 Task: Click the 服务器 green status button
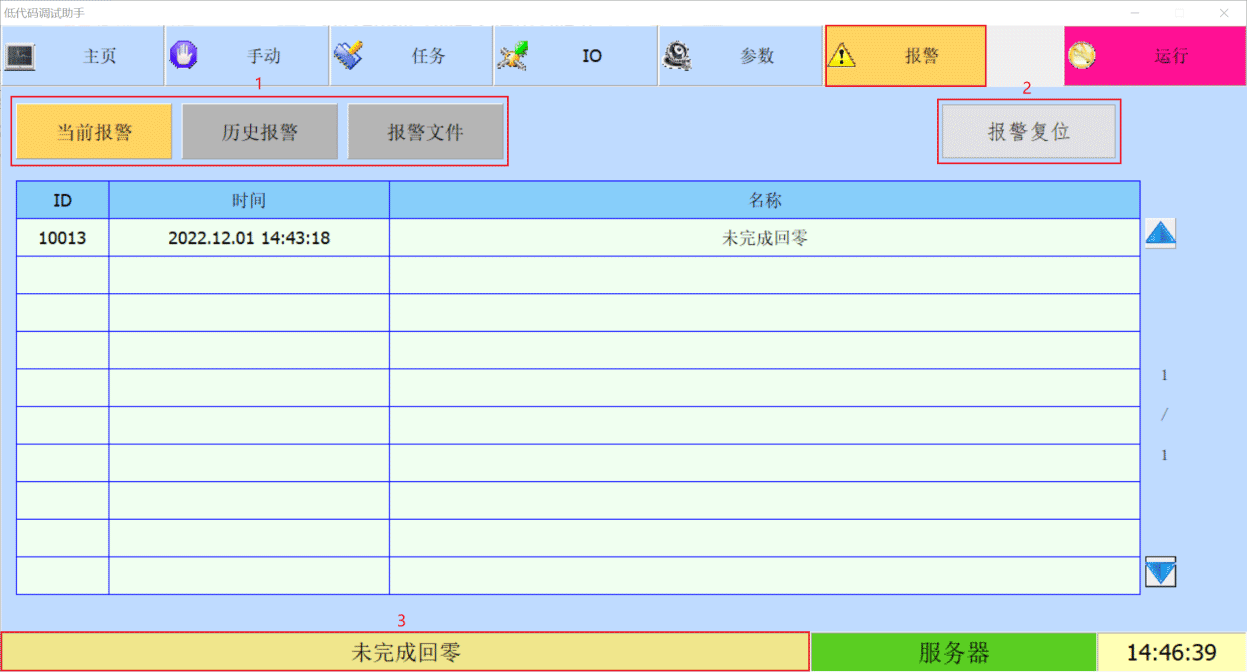(953, 653)
